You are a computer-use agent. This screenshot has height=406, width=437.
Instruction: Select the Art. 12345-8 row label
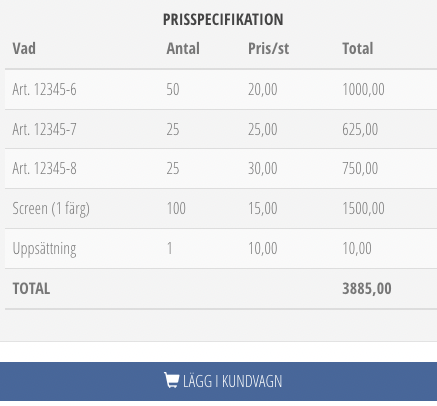tap(44, 168)
